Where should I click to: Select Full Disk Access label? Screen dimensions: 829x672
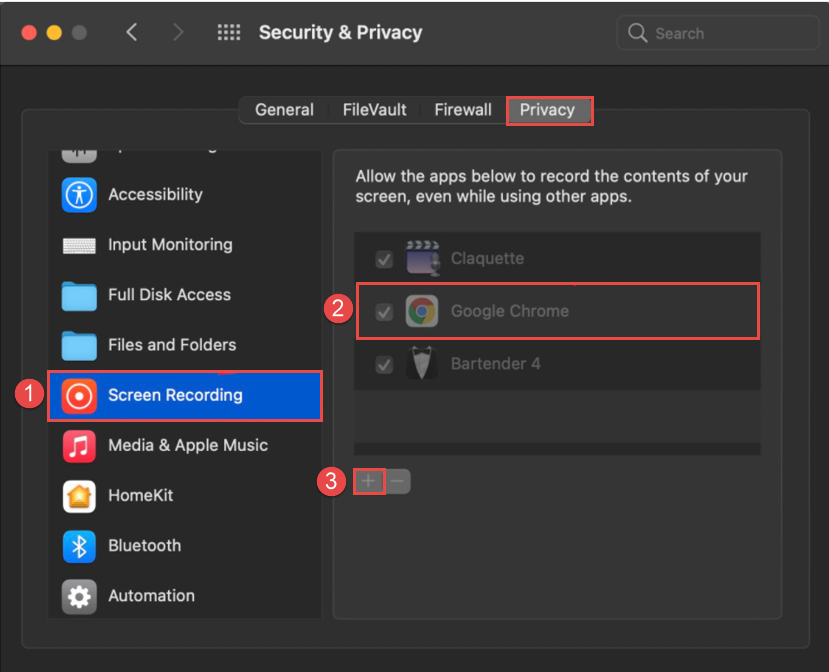tap(169, 294)
